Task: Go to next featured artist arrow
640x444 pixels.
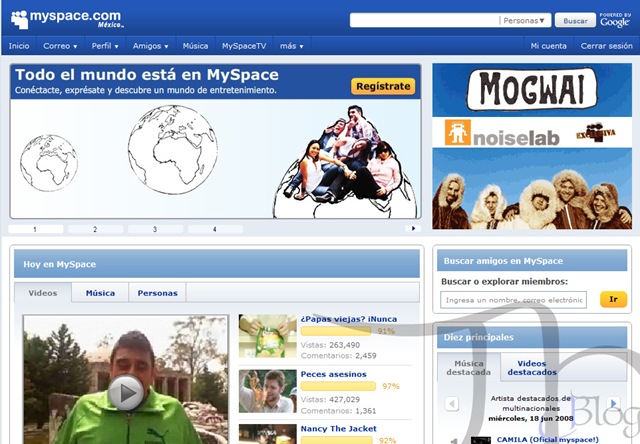Action: click(x=613, y=404)
